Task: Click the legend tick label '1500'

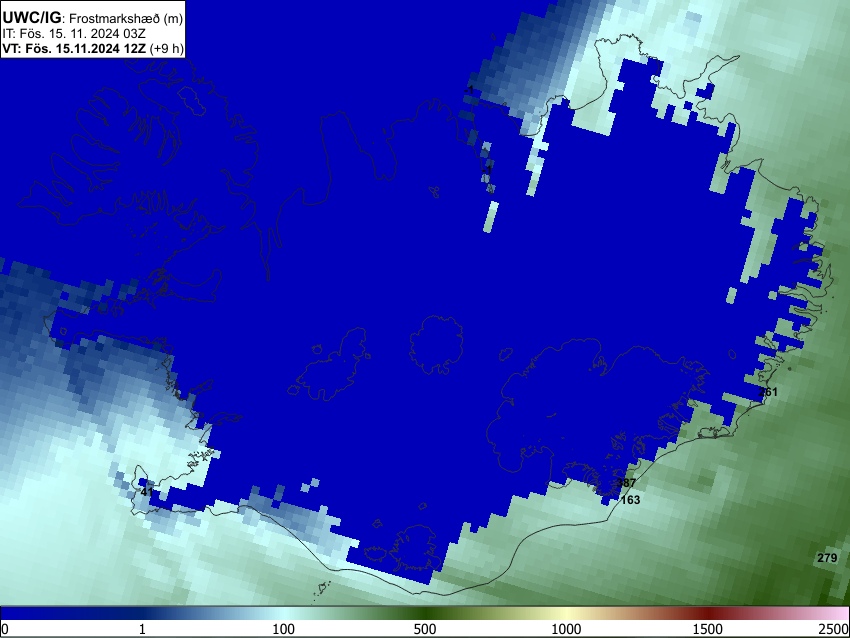Action: click(x=708, y=629)
